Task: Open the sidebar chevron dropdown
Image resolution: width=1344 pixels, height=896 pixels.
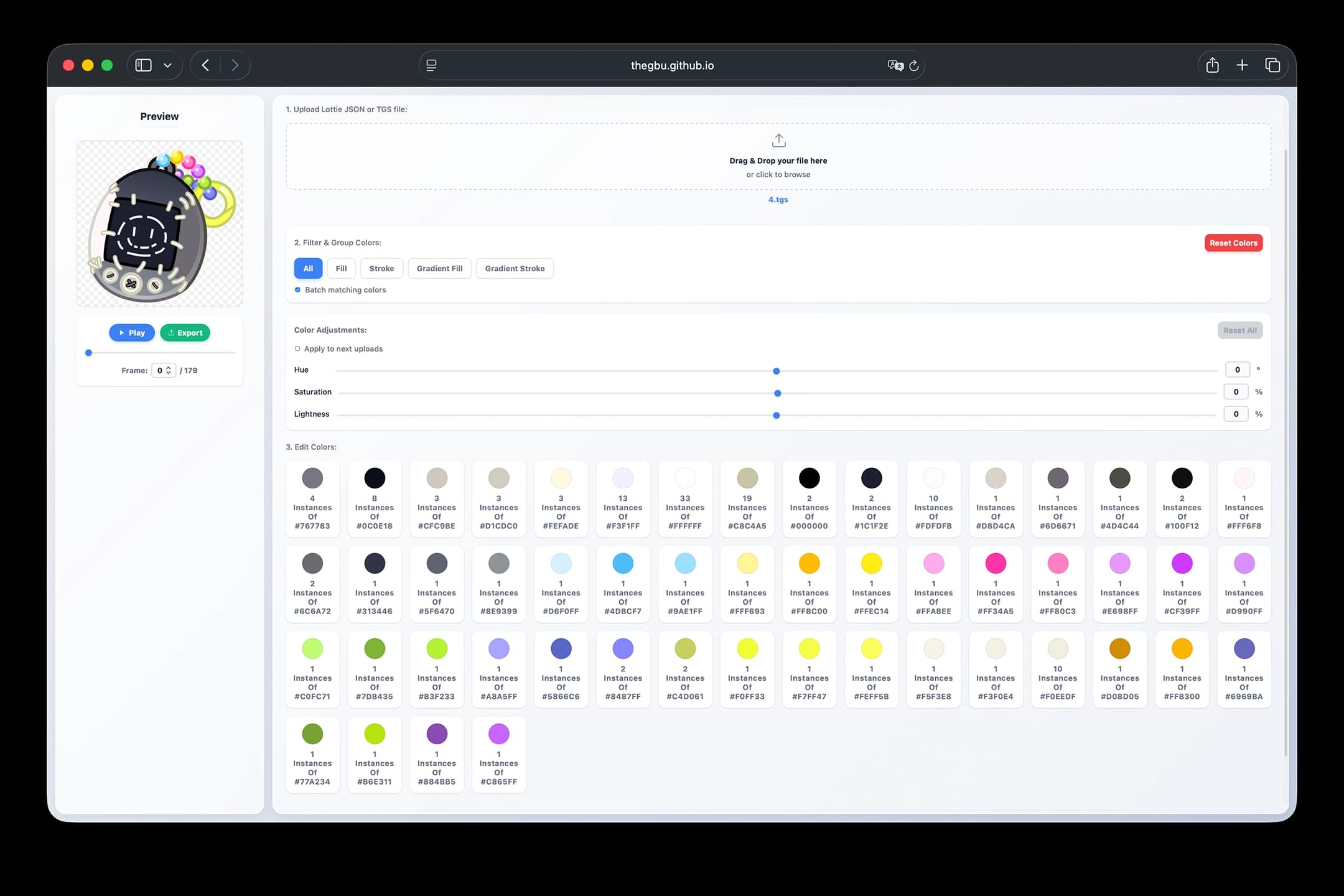Action: tap(166, 65)
